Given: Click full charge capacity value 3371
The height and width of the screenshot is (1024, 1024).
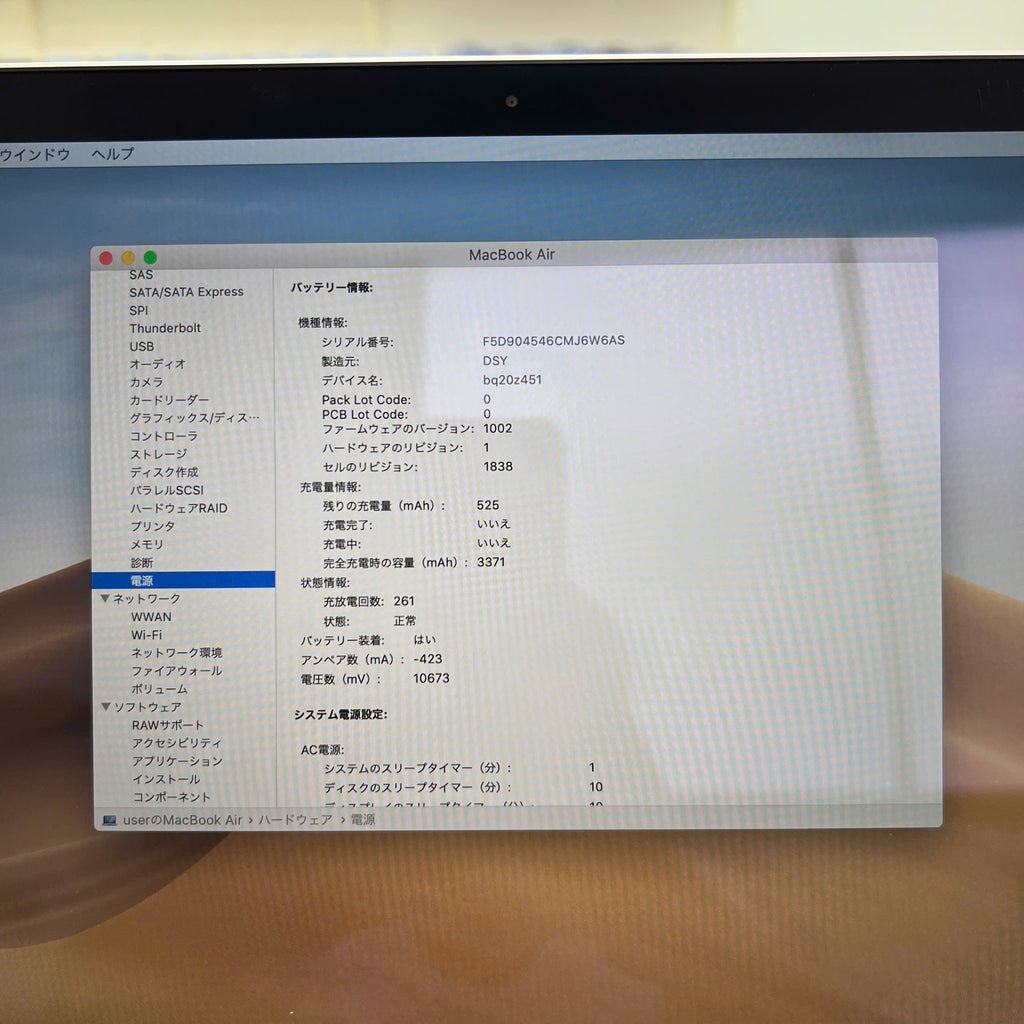Looking at the screenshot, I should (x=491, y=562).
